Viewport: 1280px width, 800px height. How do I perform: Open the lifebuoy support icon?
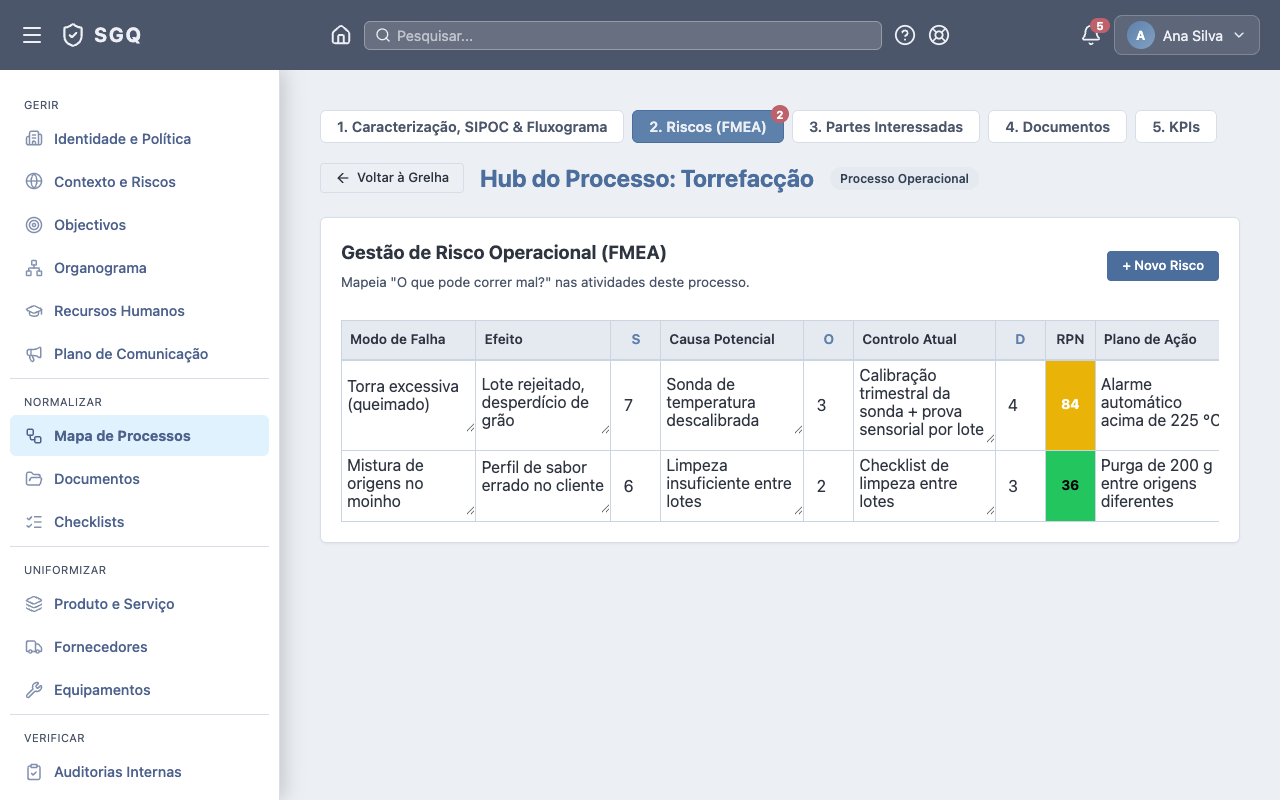(x=939, y=35)
